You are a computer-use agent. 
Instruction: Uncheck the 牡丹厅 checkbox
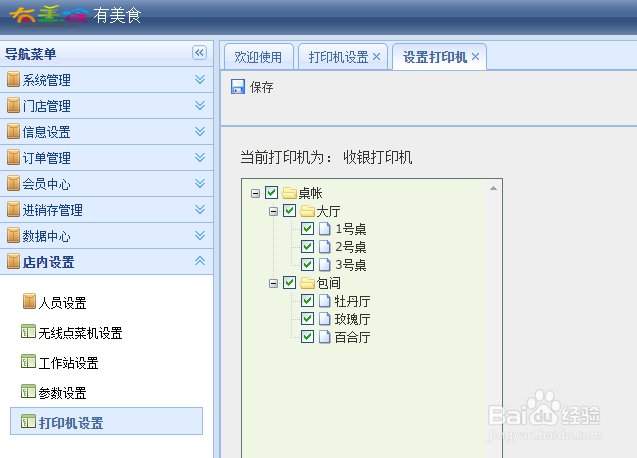click(x=307, y=300)
